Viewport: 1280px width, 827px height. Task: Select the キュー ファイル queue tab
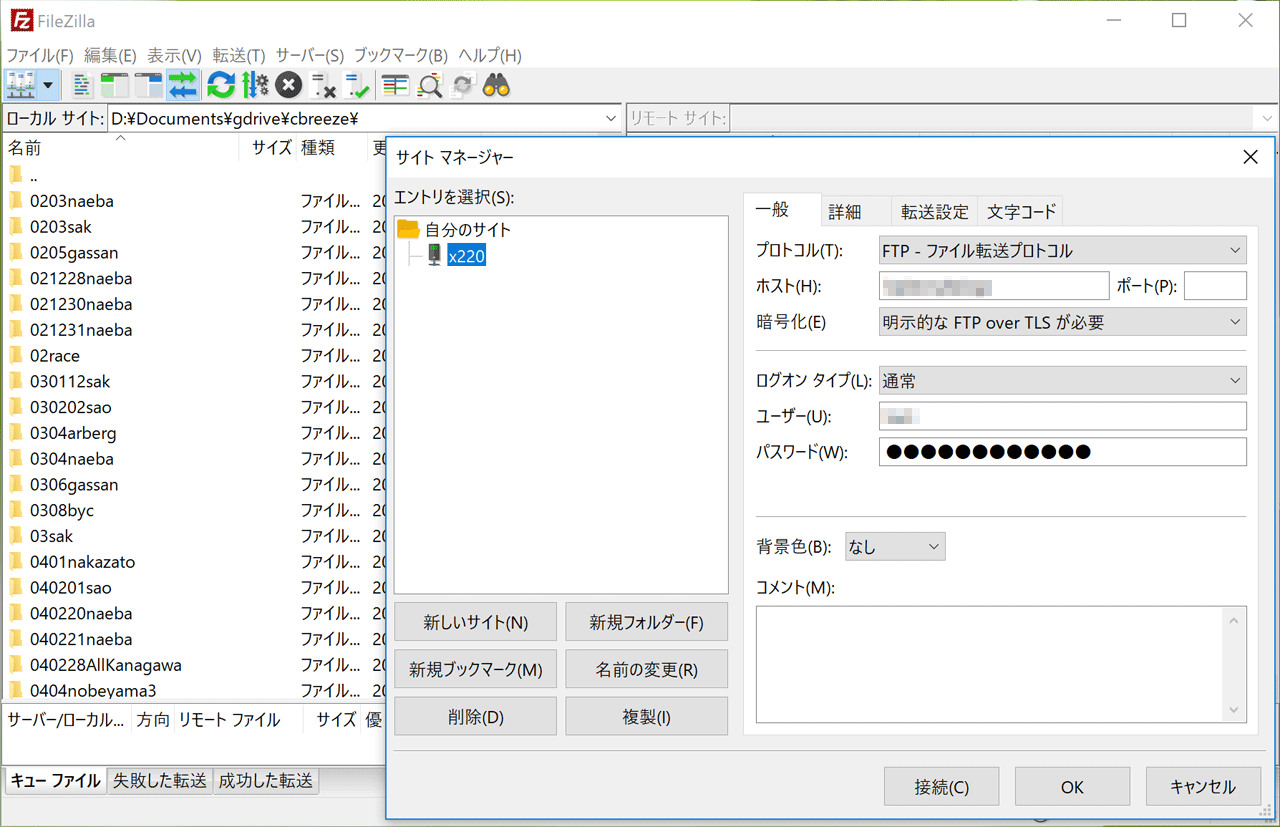coord(56,781)
